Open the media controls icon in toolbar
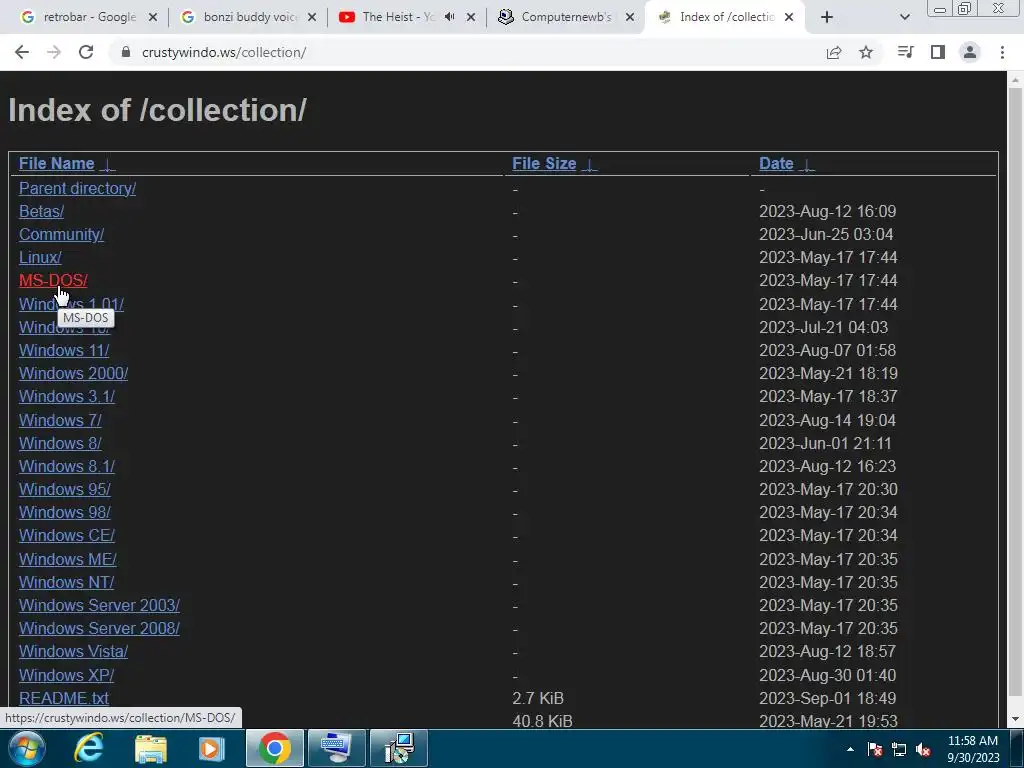Image resolution: width=1024 pixels, height=768 pixels. (905, 52)
